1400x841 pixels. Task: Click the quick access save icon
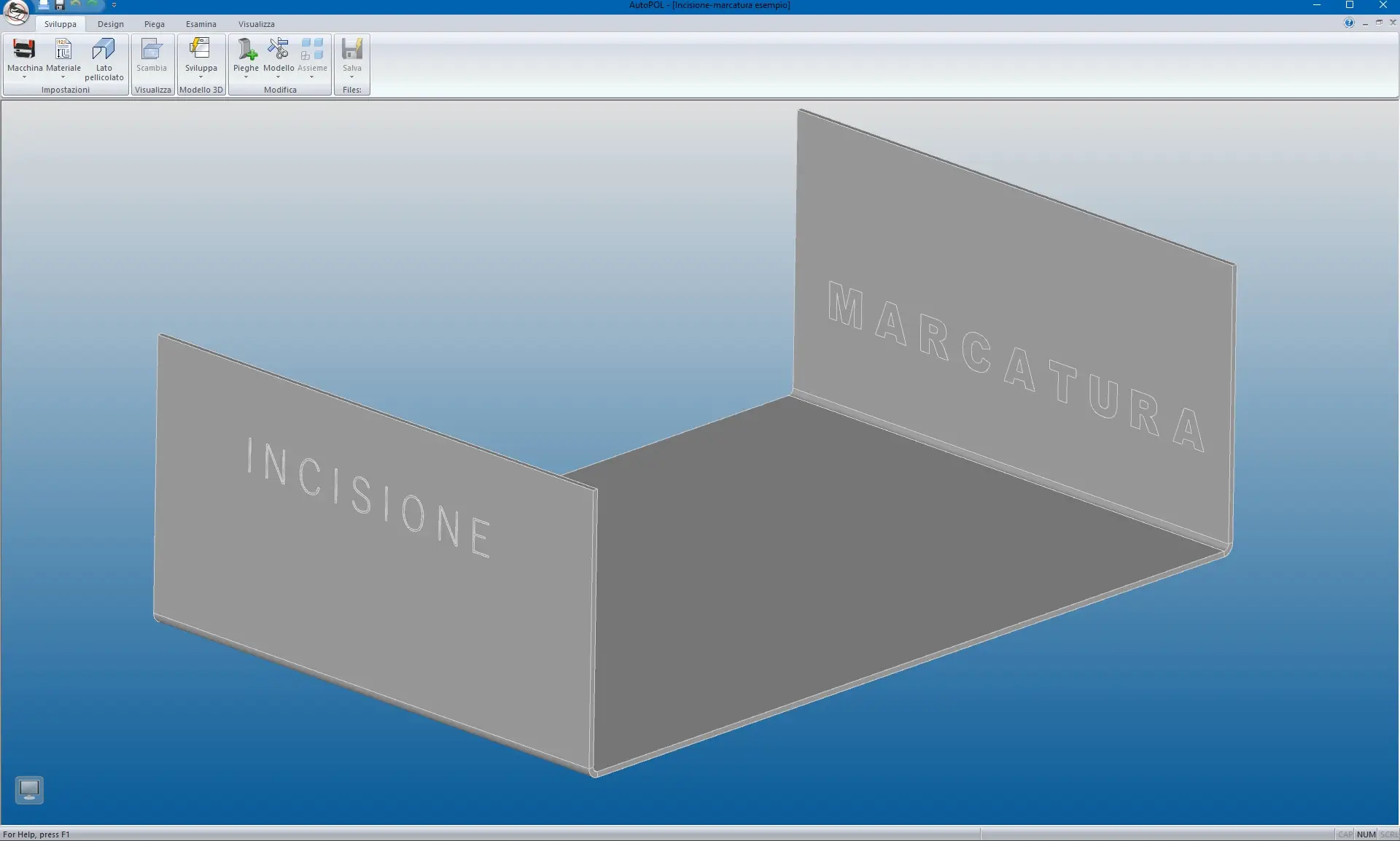click(60, 5)
